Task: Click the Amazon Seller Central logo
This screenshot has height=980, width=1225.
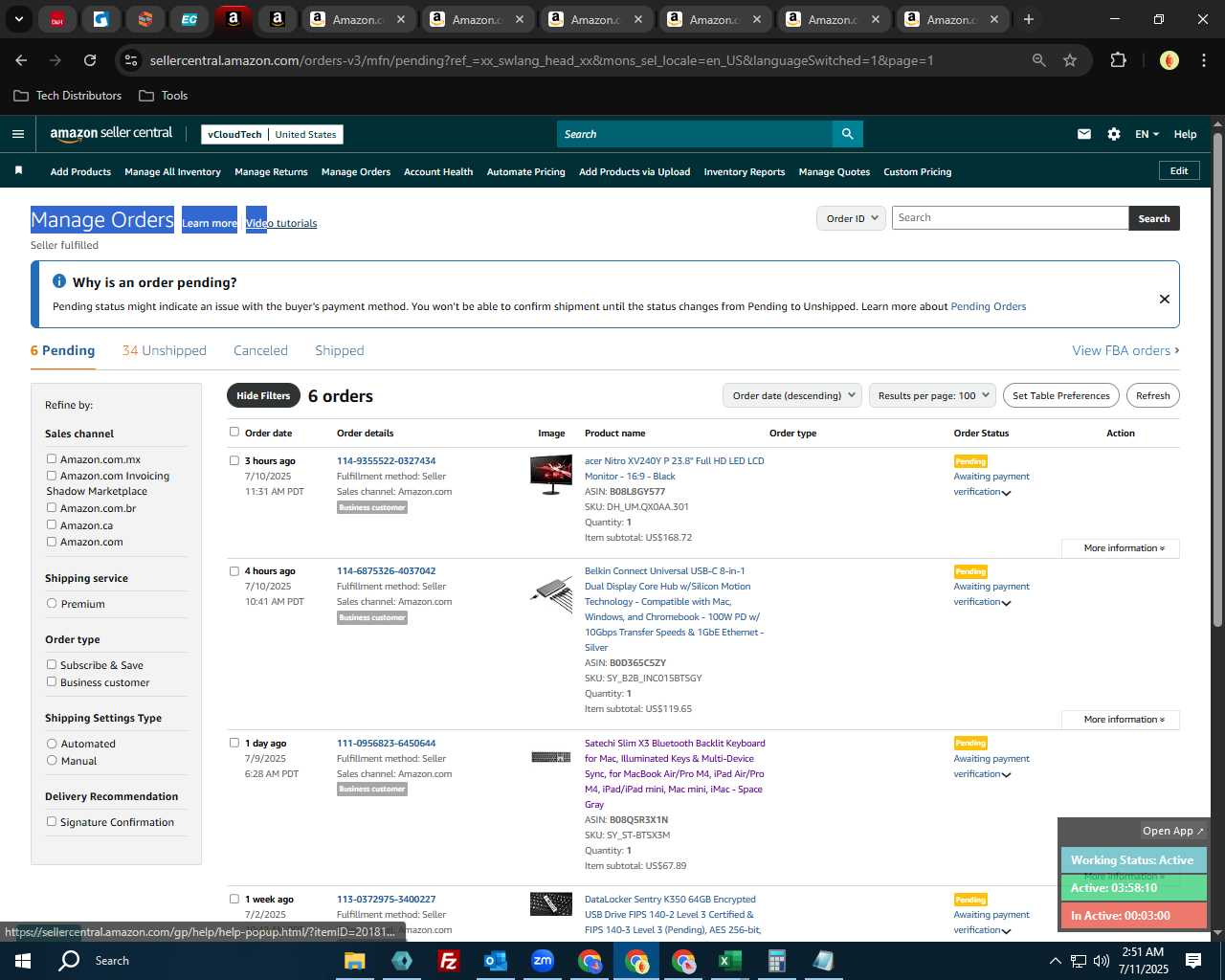Action: coord(111,134)
